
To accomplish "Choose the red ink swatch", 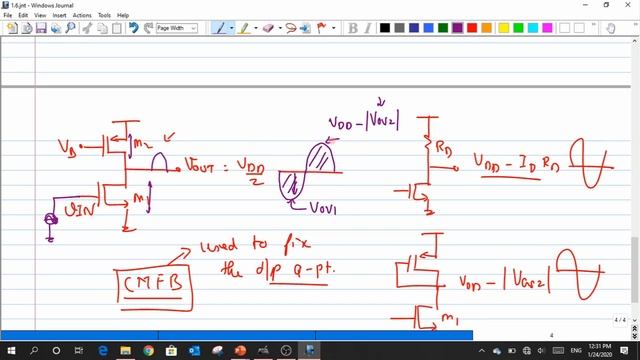I will tap(472, 28).
